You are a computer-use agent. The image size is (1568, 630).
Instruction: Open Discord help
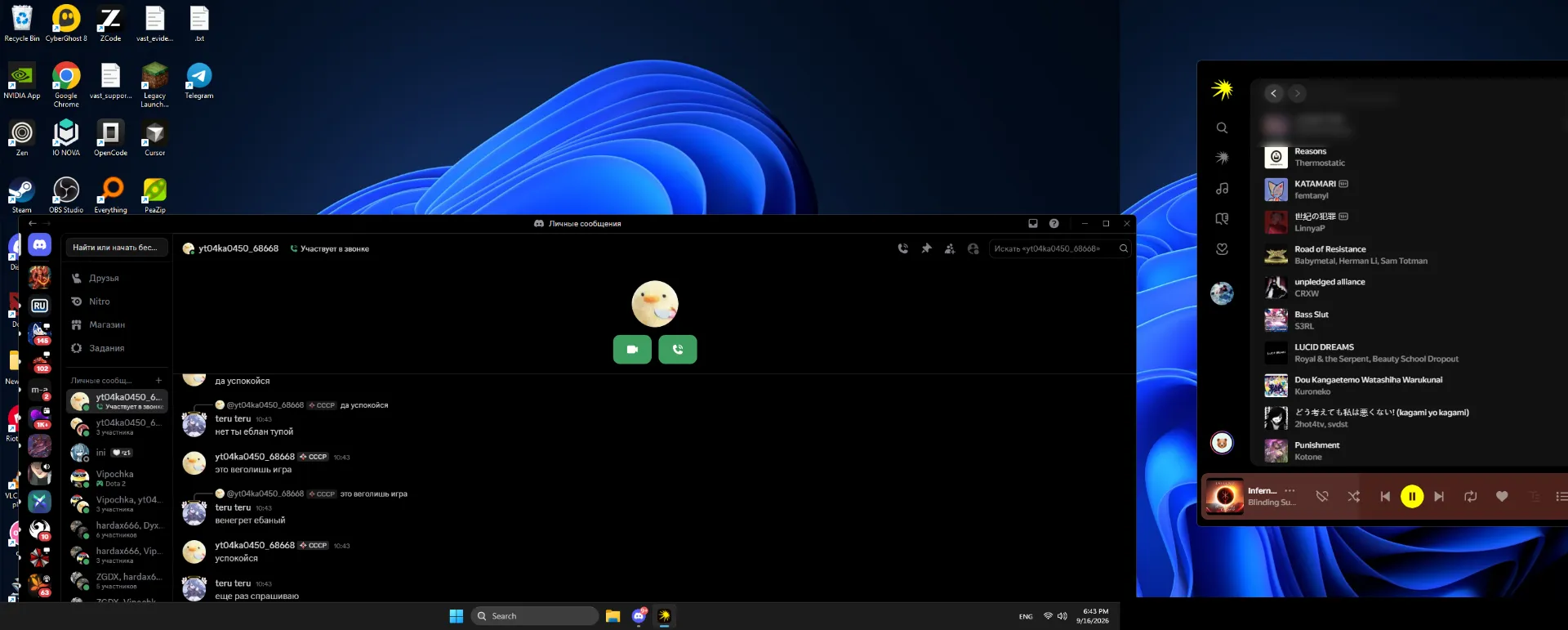pyautogui.click(x=1054, y=223)
